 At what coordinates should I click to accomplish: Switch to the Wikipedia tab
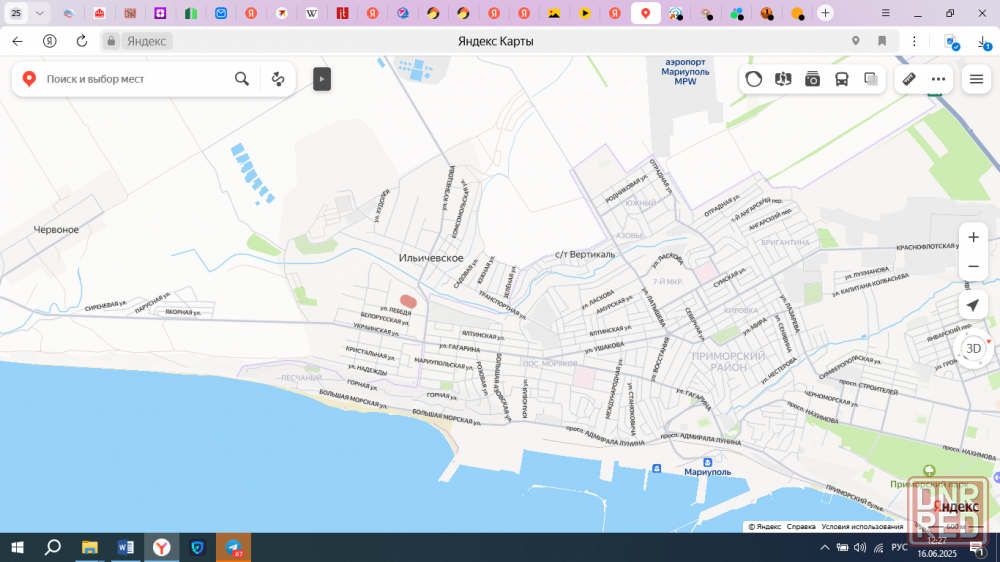(x=312, y=13)
